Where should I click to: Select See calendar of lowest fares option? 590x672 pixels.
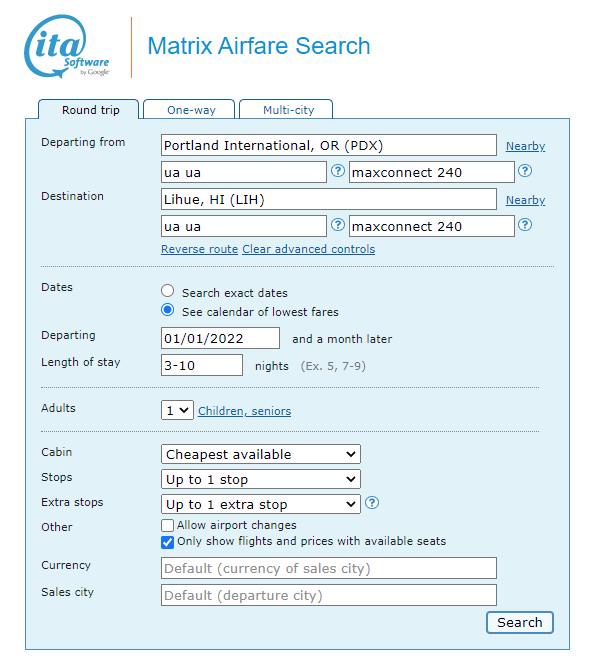168,310
